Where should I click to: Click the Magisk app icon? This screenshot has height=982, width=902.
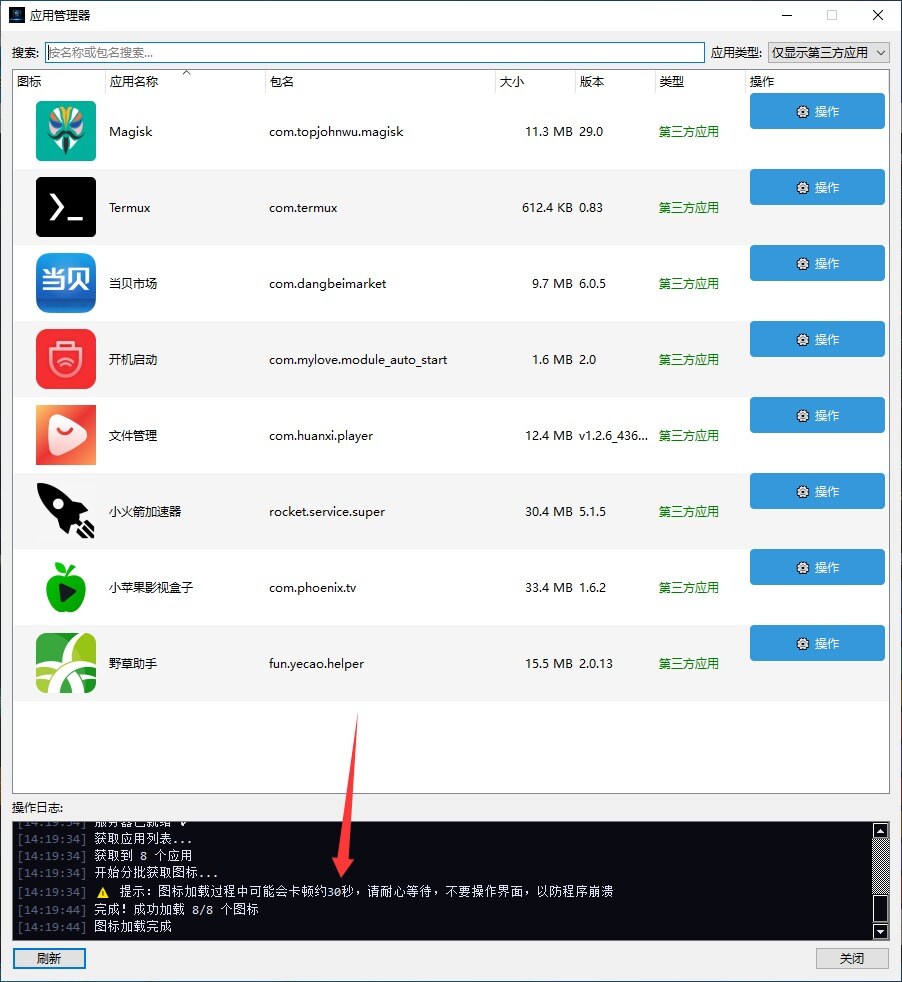tap(66, 131)
